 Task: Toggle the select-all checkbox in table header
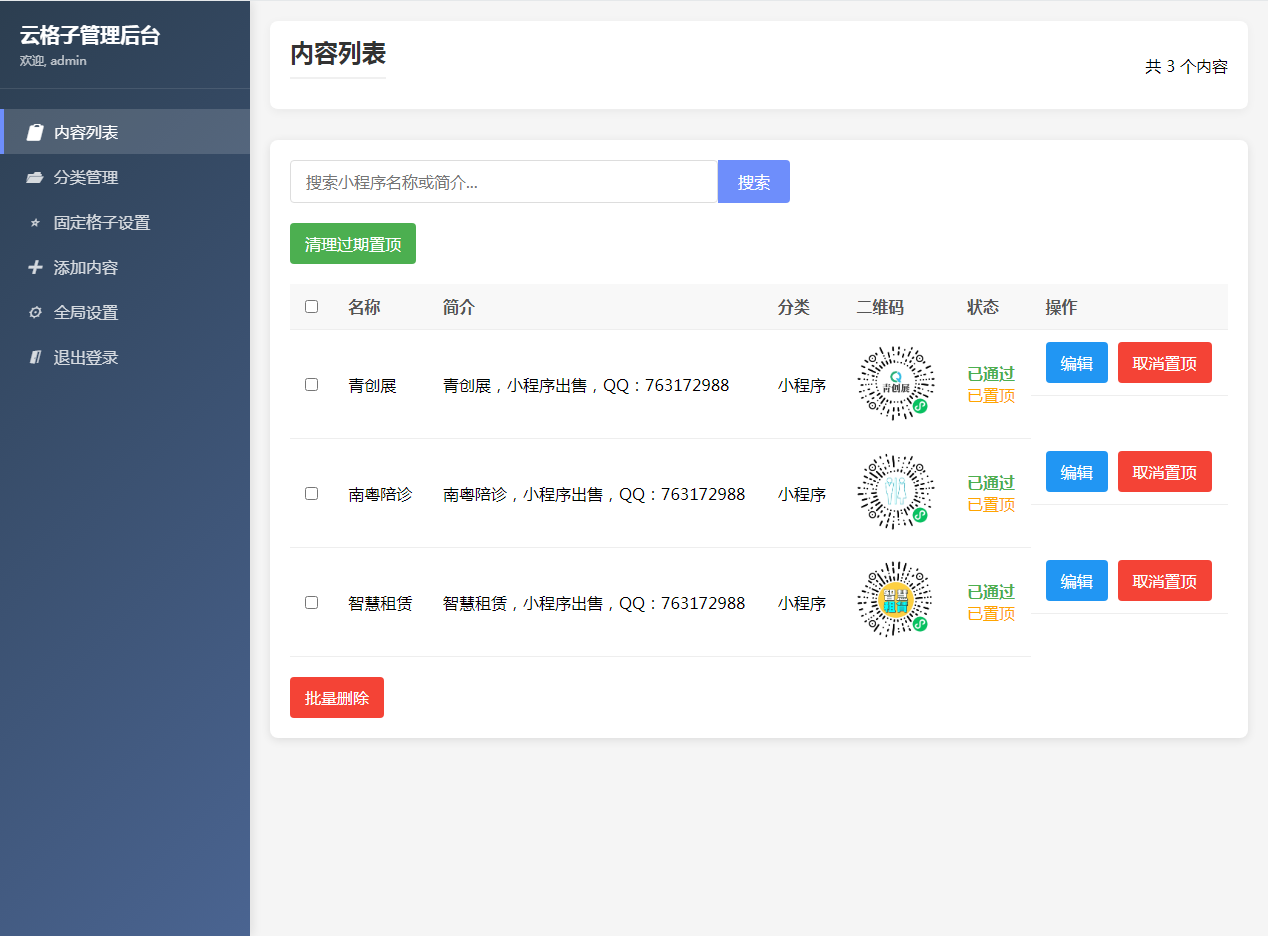(x=311, y=307)
